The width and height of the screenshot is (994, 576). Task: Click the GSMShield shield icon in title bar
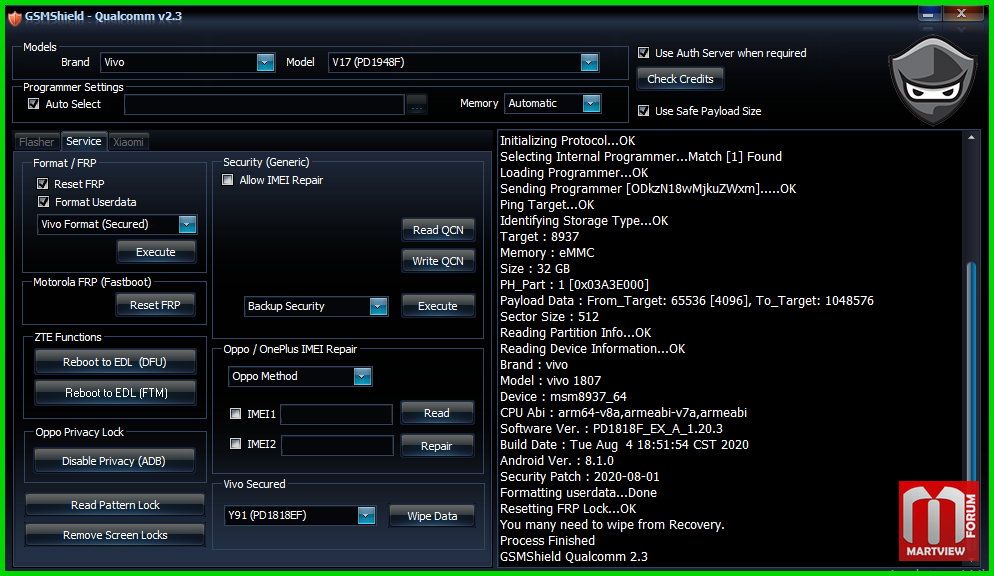click(14, 17)
